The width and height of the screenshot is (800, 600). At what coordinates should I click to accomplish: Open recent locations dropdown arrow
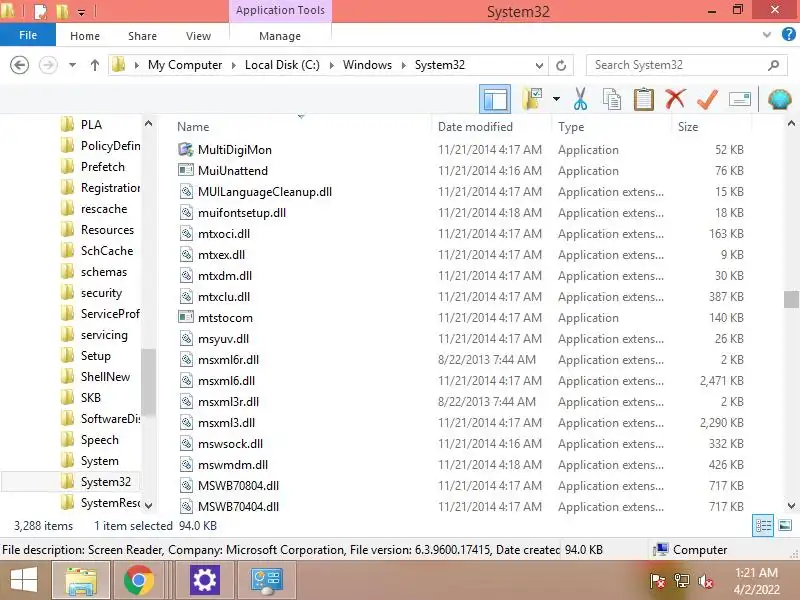[72, 65]
